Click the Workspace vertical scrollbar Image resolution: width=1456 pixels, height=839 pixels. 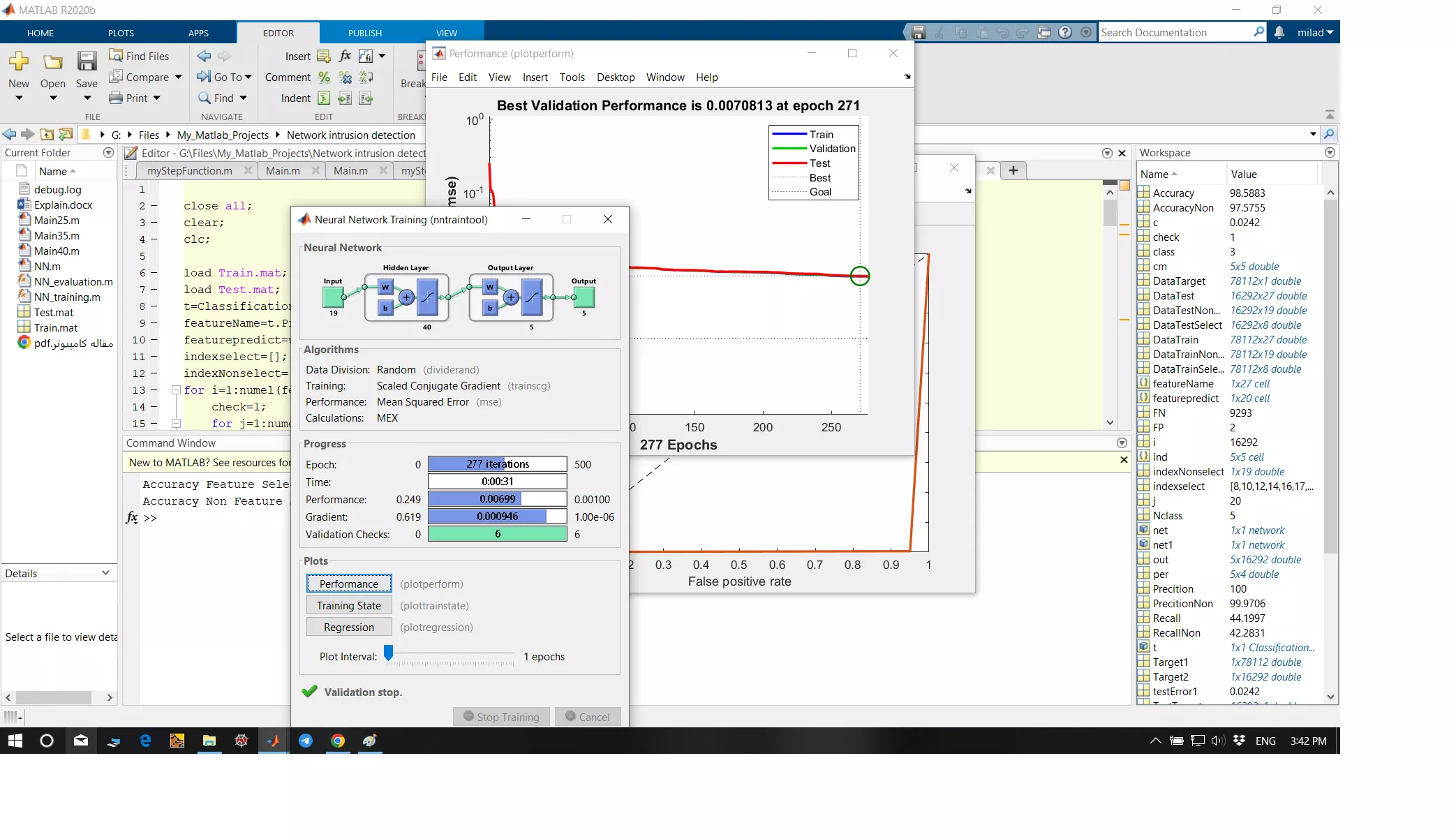pyautogui.click(x=1330, y=377)
